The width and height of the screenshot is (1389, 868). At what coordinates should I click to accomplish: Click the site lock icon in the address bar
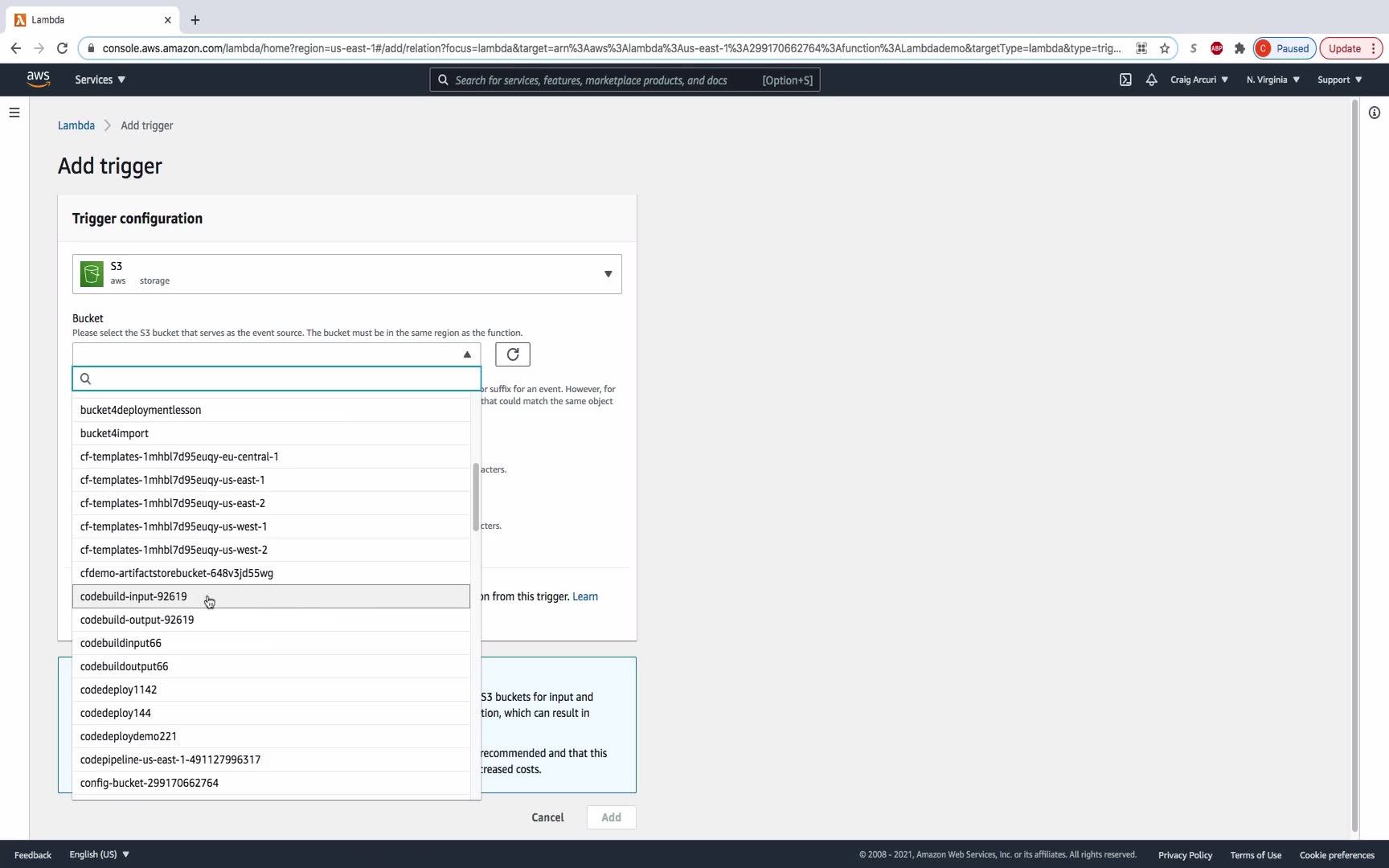click(91, 48)
